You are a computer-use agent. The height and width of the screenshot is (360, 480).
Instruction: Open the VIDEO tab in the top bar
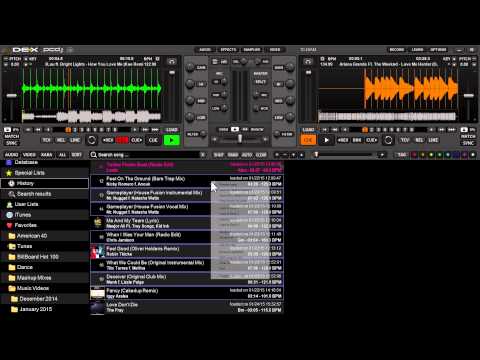pyautogui.click(x=275, y=50)
